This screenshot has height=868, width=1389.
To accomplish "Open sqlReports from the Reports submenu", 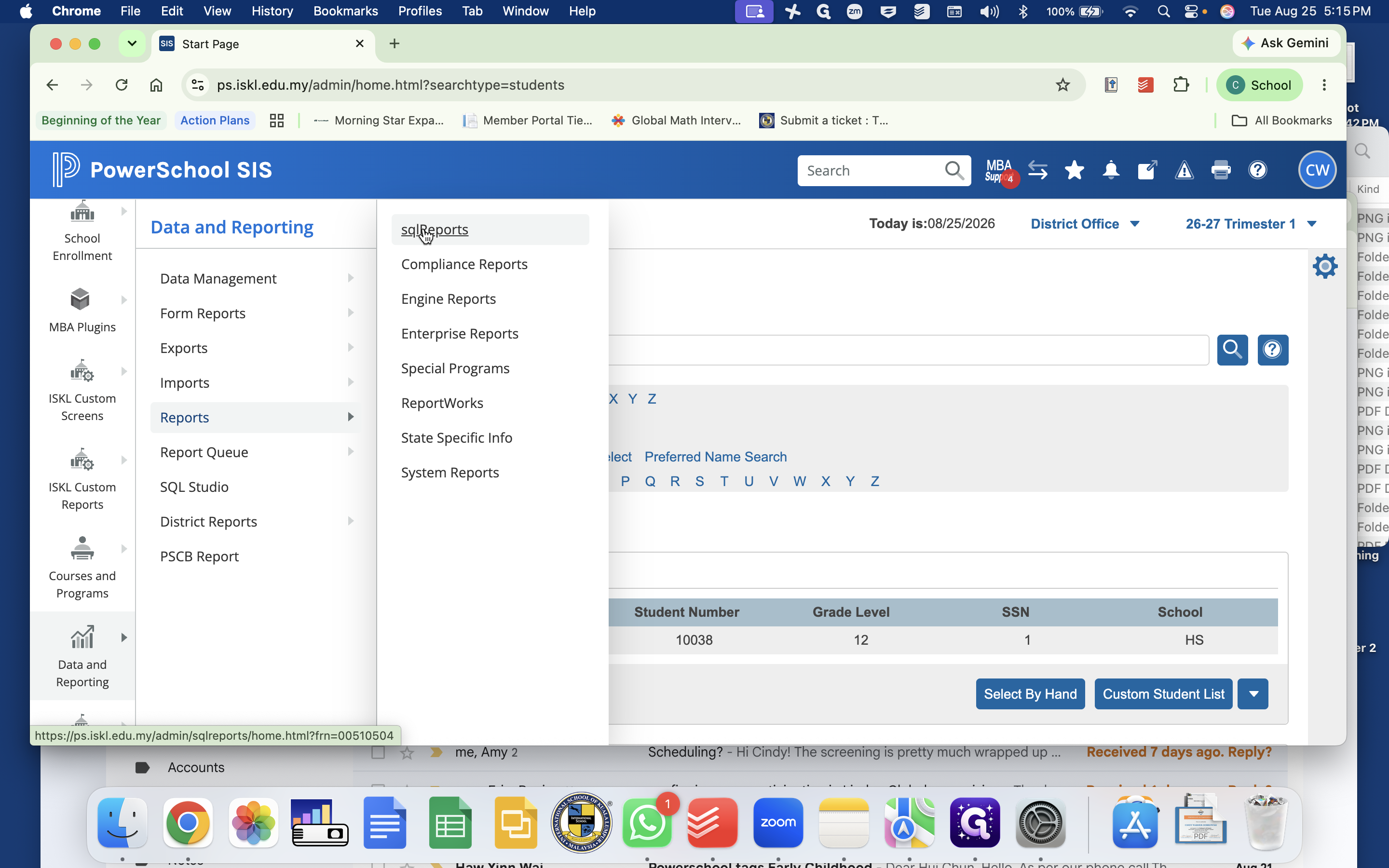I will click(434, 229).
